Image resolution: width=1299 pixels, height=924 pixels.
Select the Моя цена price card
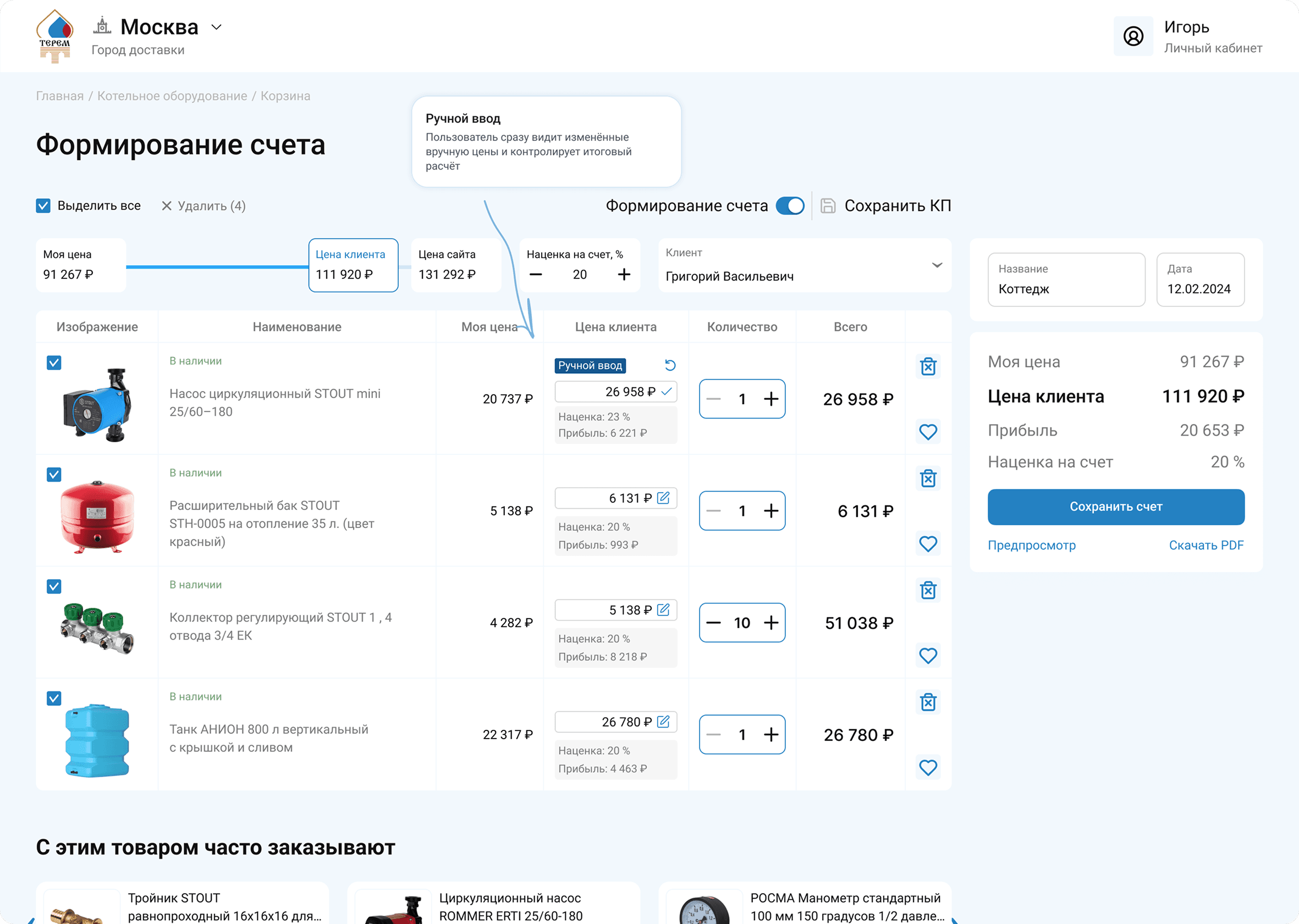click(81, 265)
